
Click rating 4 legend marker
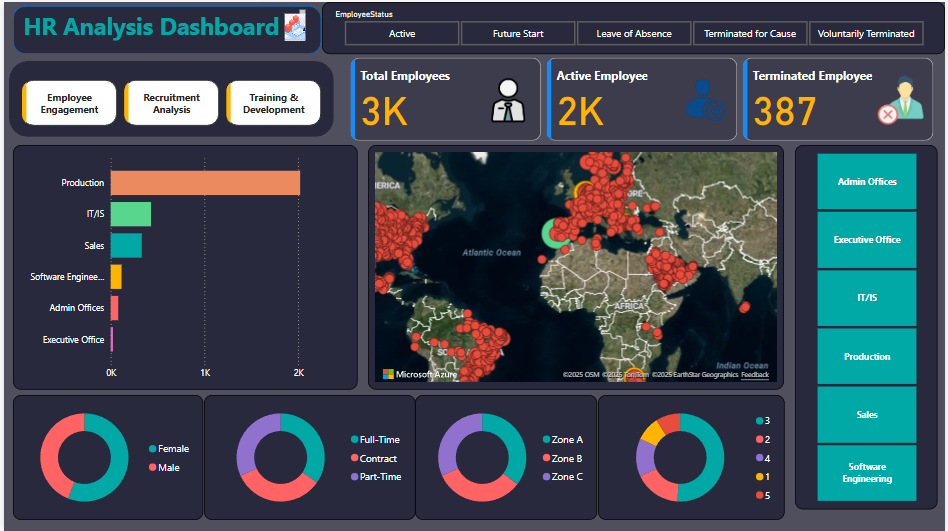(759, 458)
